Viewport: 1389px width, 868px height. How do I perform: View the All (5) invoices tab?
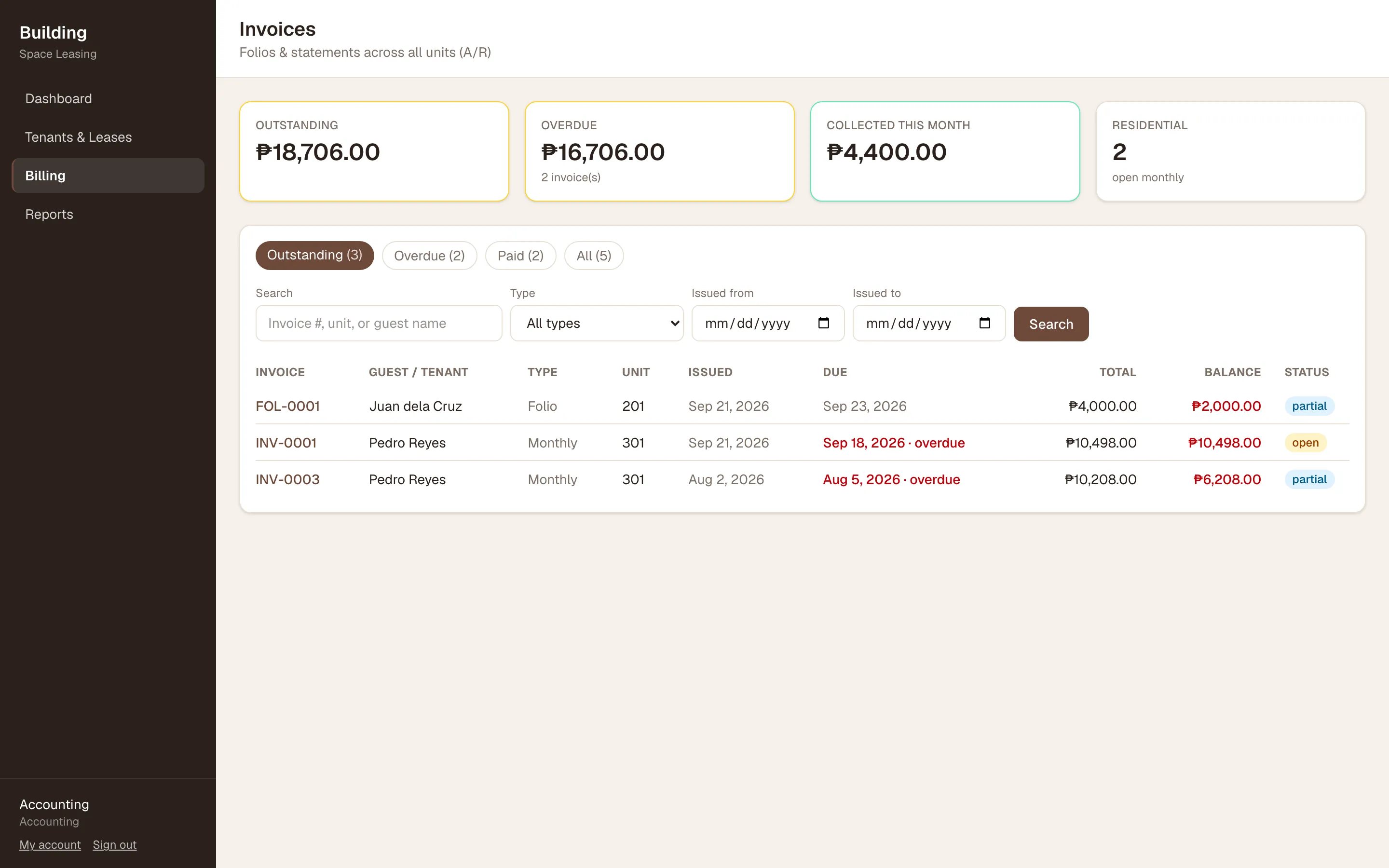[594, 256]
